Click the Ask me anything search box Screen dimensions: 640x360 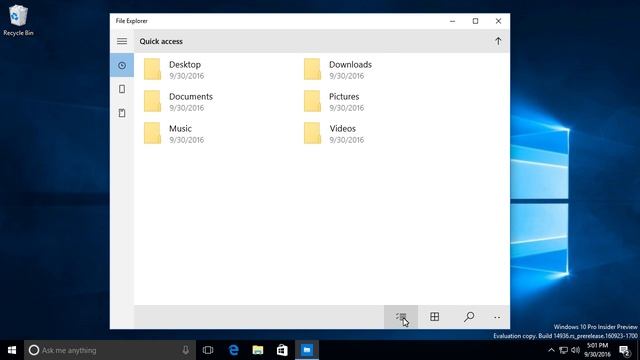click(x=109, y=350)
